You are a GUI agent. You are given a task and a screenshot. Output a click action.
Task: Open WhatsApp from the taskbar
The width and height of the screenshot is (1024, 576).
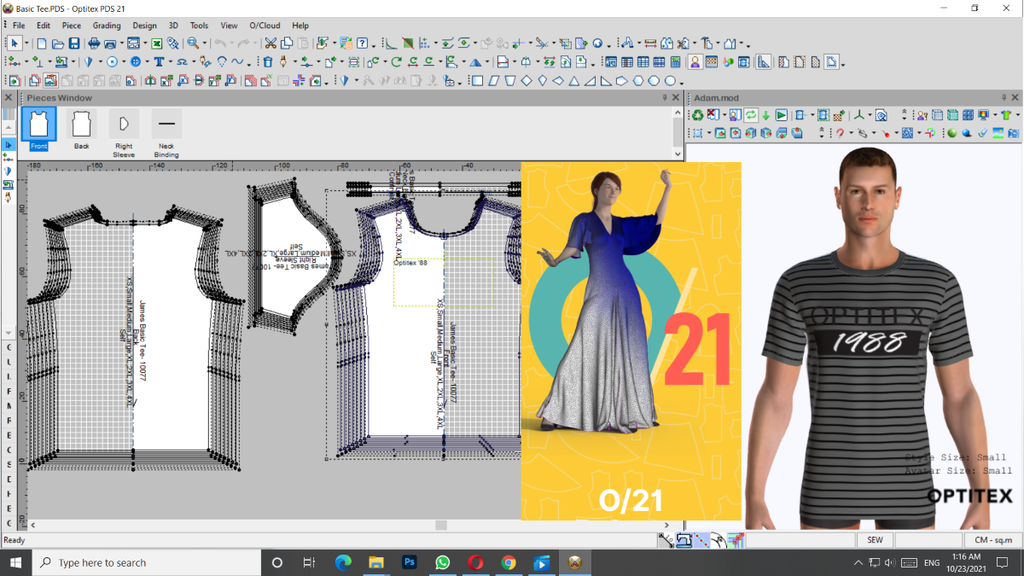pyautogui.click(x=442, y=562)
